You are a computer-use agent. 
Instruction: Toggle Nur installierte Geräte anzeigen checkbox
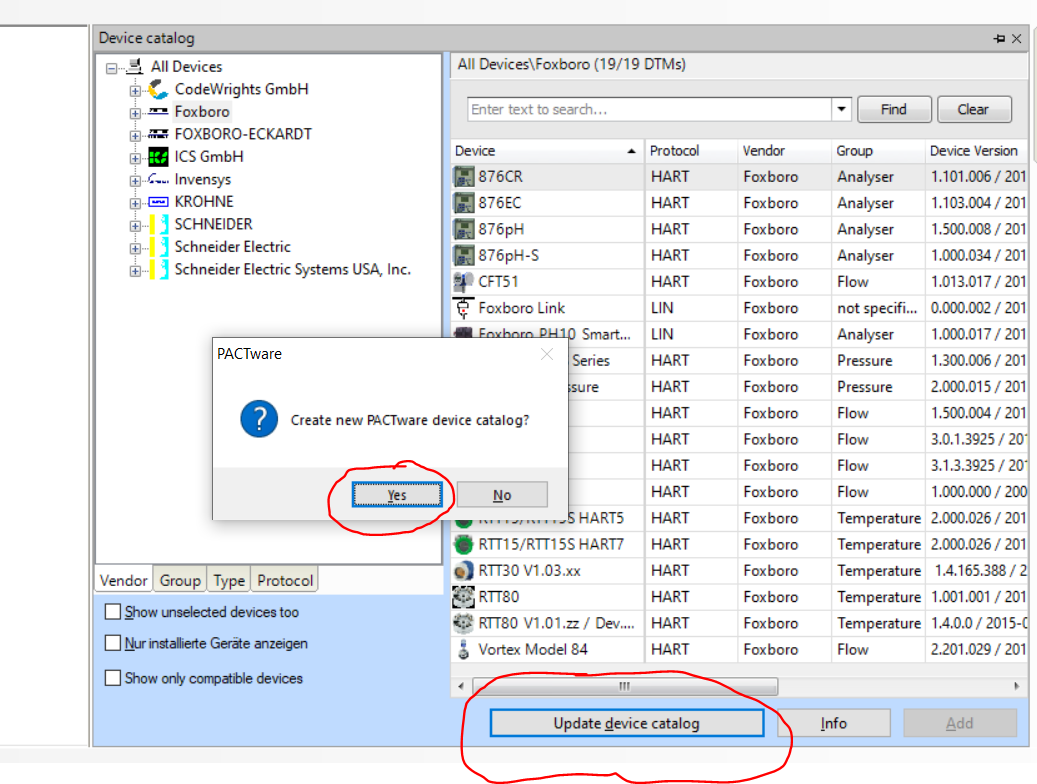[113, 643]
